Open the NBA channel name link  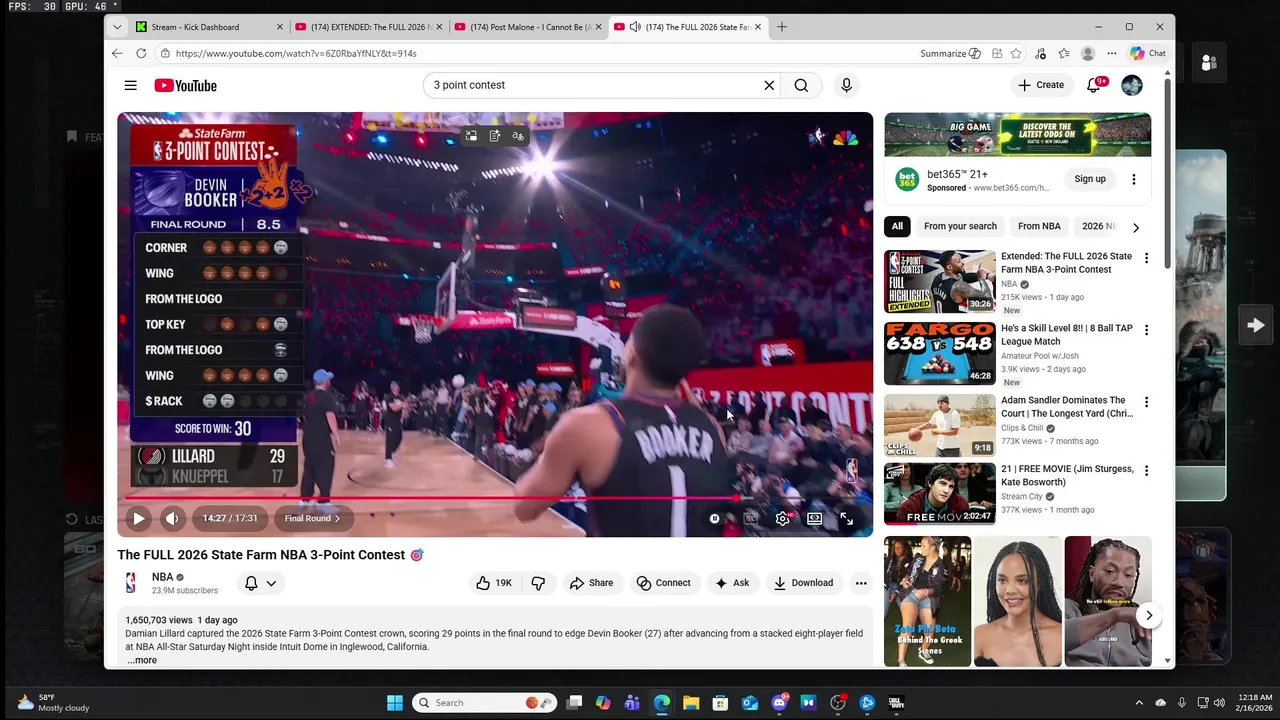162,577
